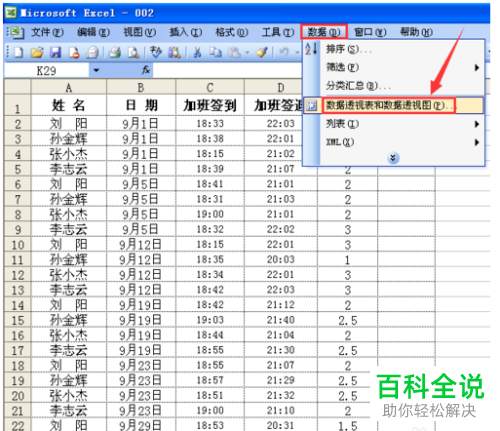Open the 文件(F) menu
The width and height of the screenshot is (500, 431).
click(x=47, y=32)
